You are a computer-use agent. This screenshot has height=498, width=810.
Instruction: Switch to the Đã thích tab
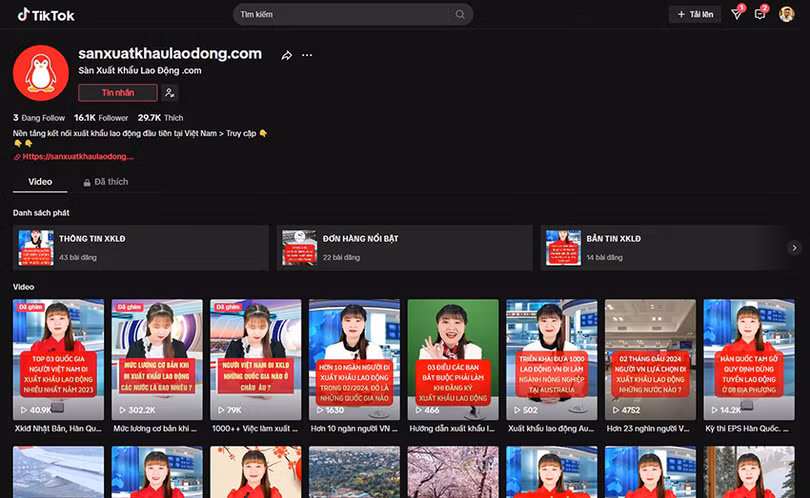coord(104,182)
